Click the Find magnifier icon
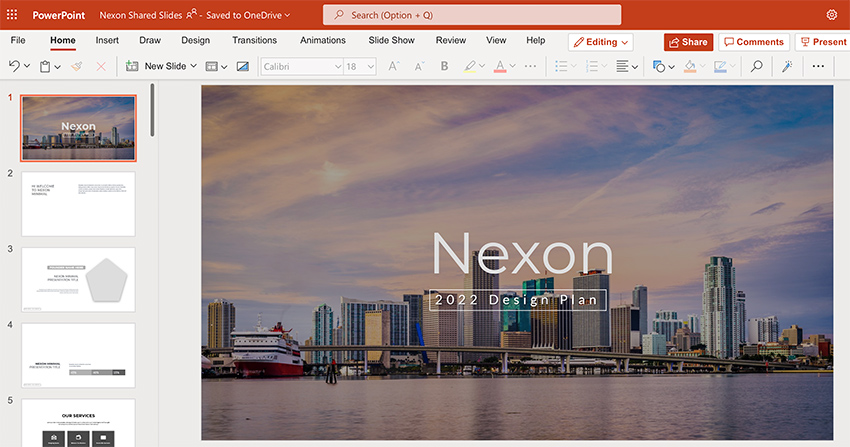Viewport: 850px width, 447px height. pos(756,66)
